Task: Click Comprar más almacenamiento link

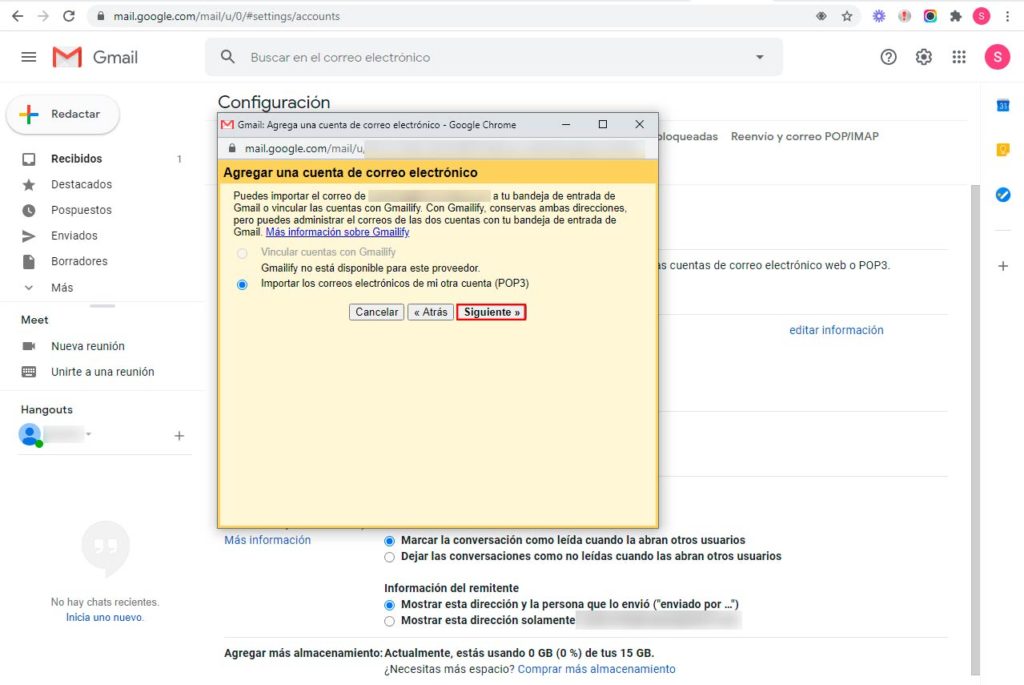Action: point(596,669)
